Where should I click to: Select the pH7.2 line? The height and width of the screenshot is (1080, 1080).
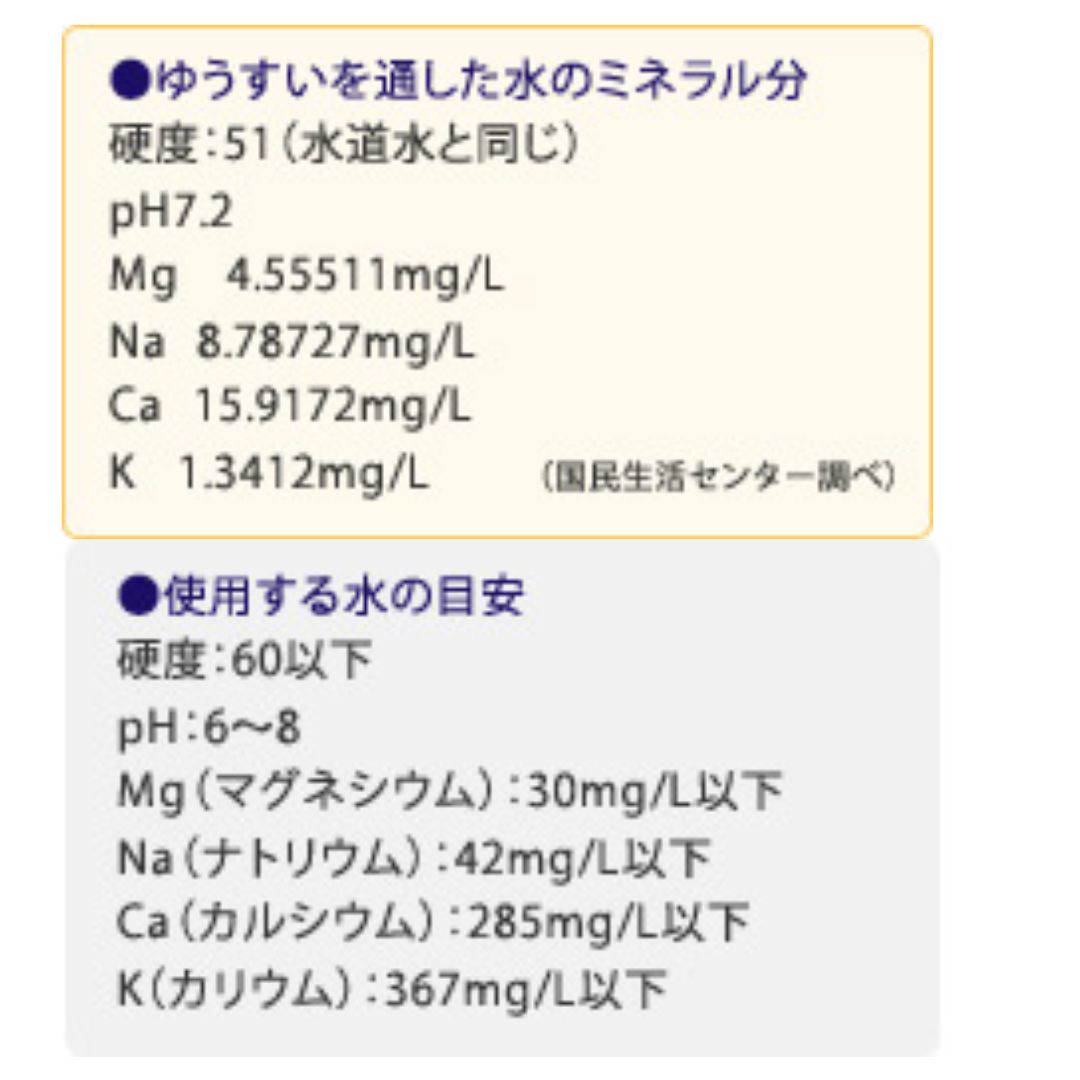pos(171,212)
